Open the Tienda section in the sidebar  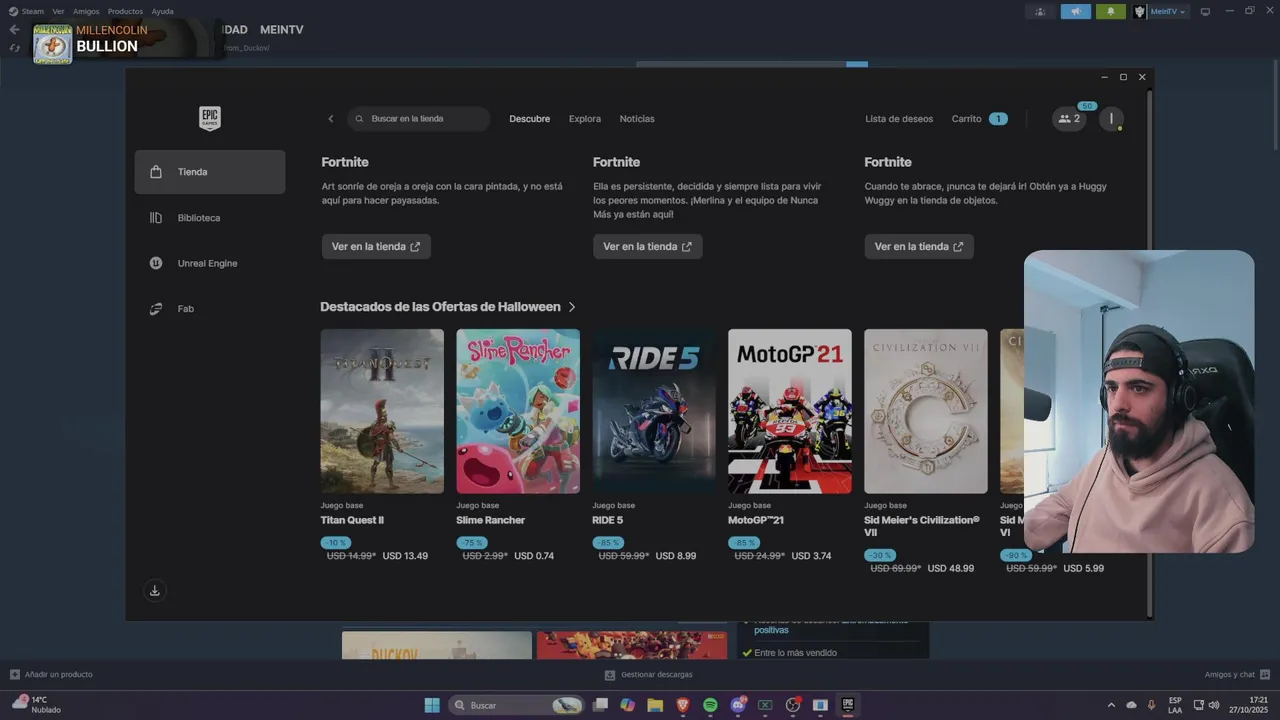click(210, 172)
